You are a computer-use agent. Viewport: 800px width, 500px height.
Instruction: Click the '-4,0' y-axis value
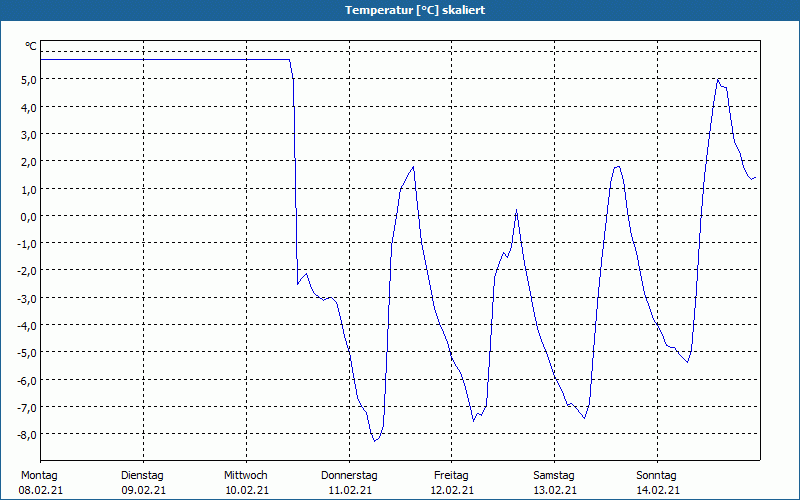(27, 325)
